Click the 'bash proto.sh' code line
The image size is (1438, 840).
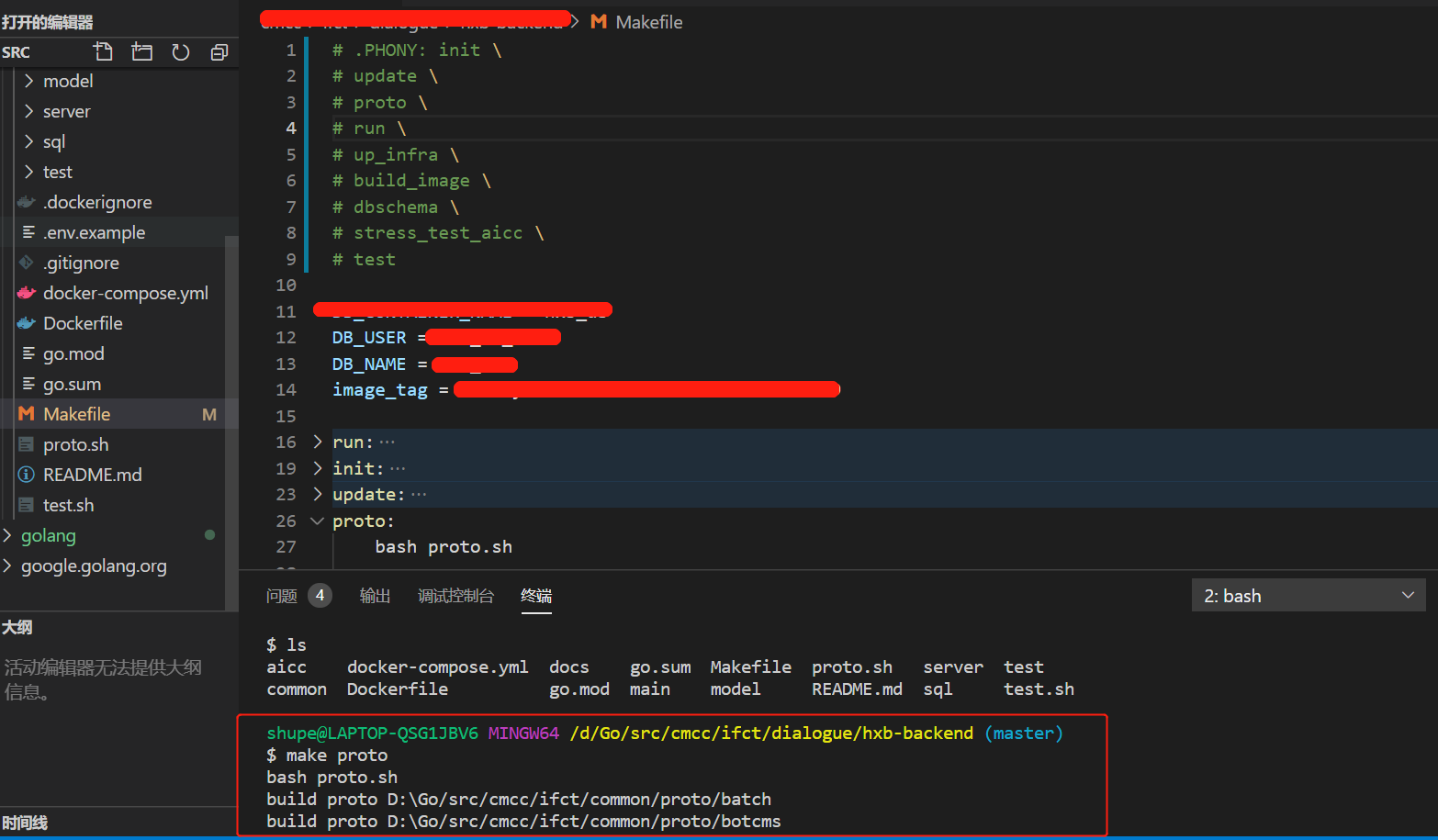444,546
